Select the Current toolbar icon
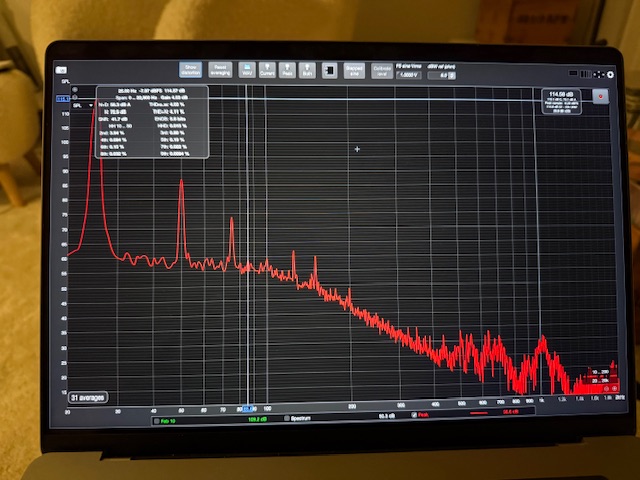 [x=267, y=70]
